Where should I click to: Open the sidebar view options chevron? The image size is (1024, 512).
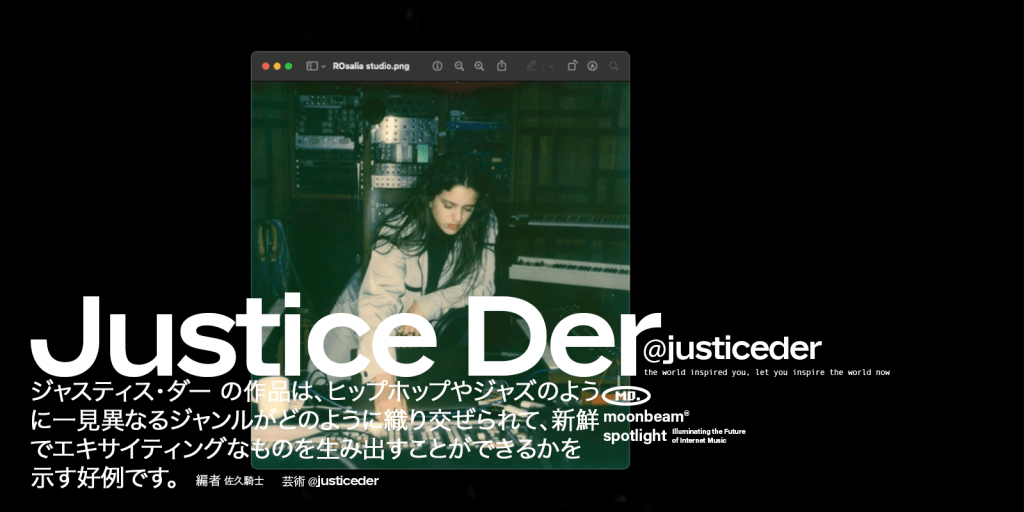pos(323,67)
